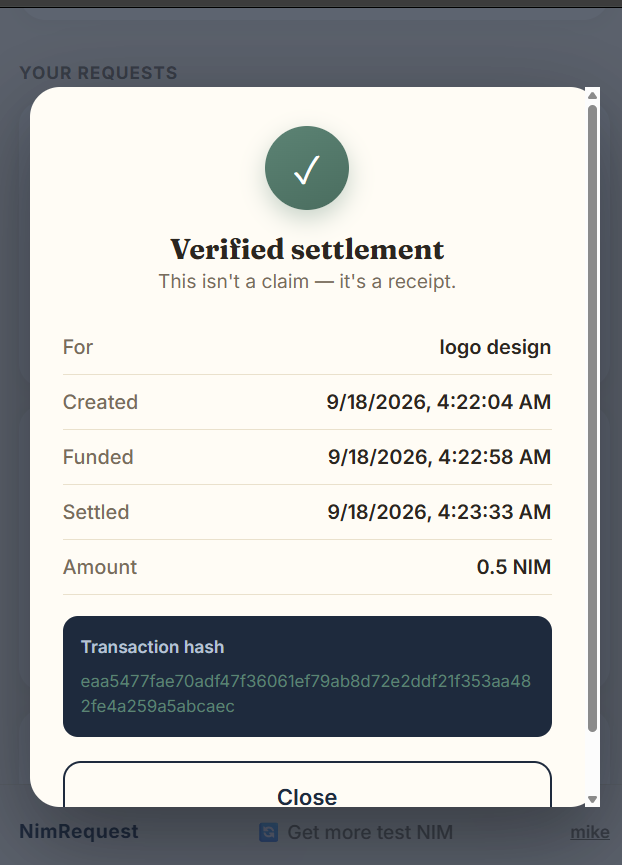The image size is (622, 865).
Task: Click the For row label
Action: point(78,347)
